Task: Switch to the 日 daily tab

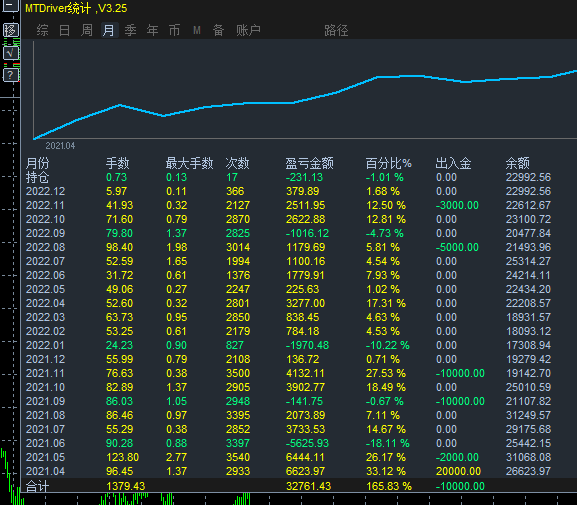Action: (x=64, y=30)
